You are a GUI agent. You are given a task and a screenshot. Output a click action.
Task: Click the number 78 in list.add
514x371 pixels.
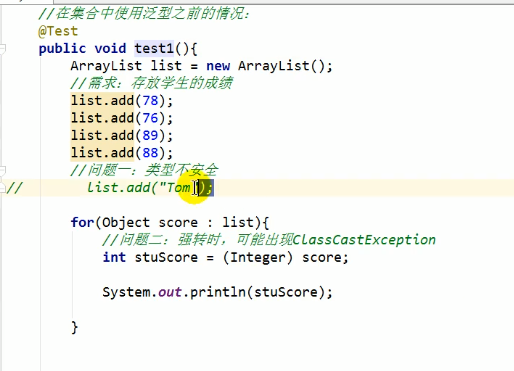(x=150, y=100)
